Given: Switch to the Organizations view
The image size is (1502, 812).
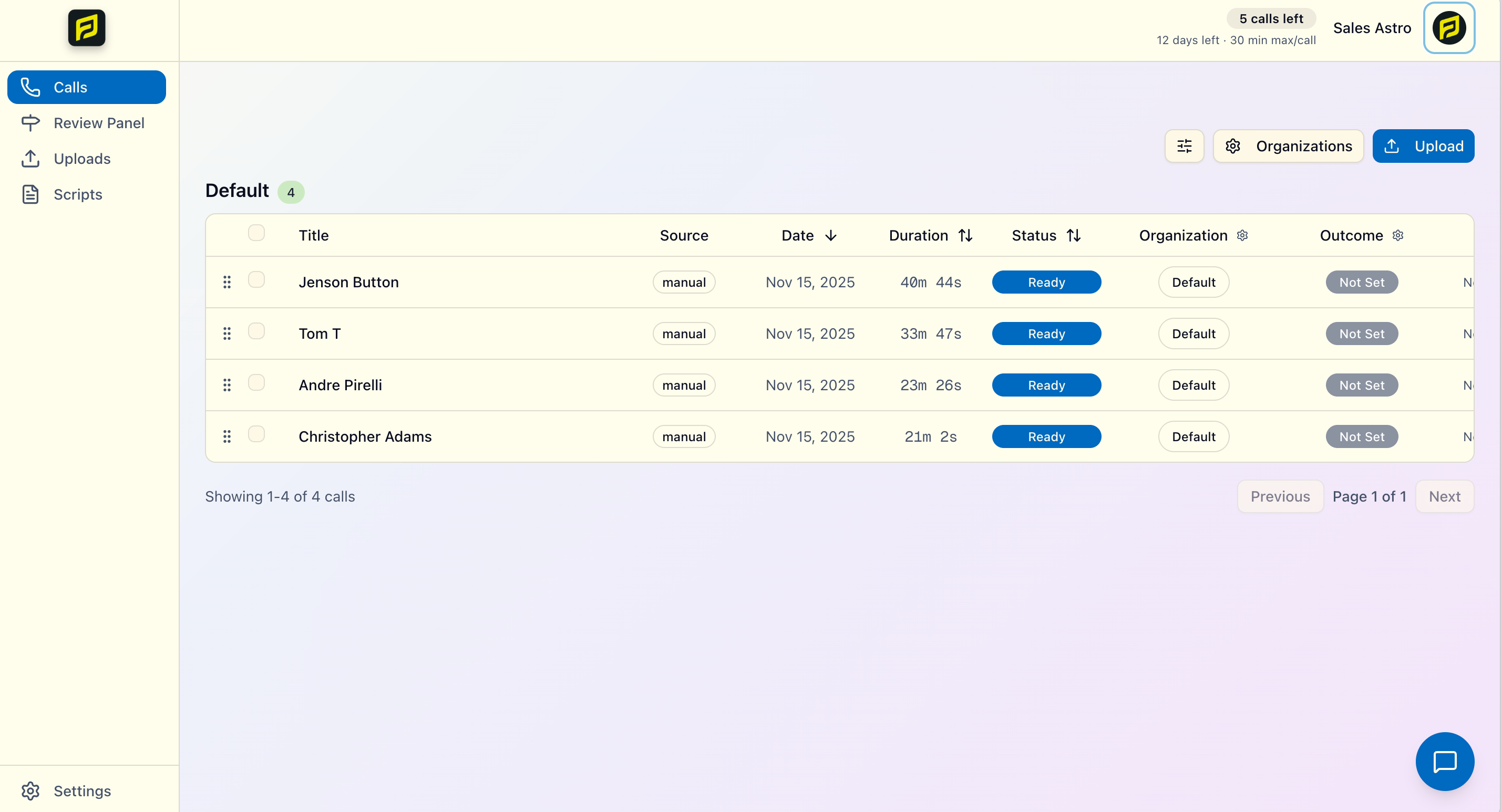Looking at the screenshot, I should [x=1289, y=145].
